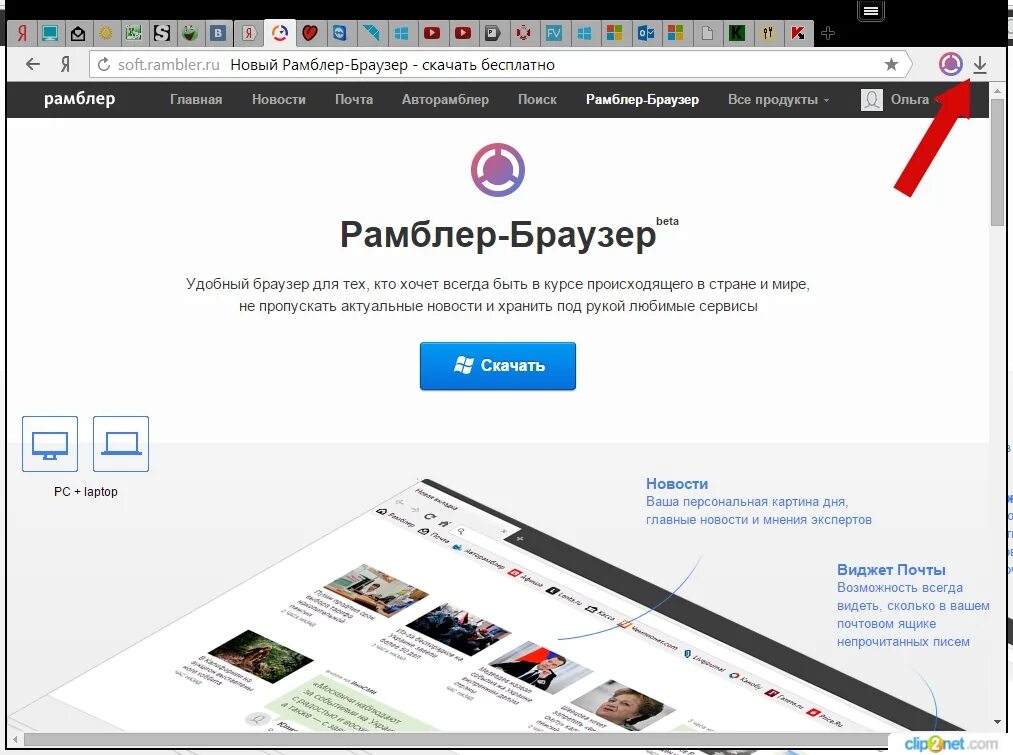
Task: Open the tab with fork and knife icon
Action: [x=768, y=33]
